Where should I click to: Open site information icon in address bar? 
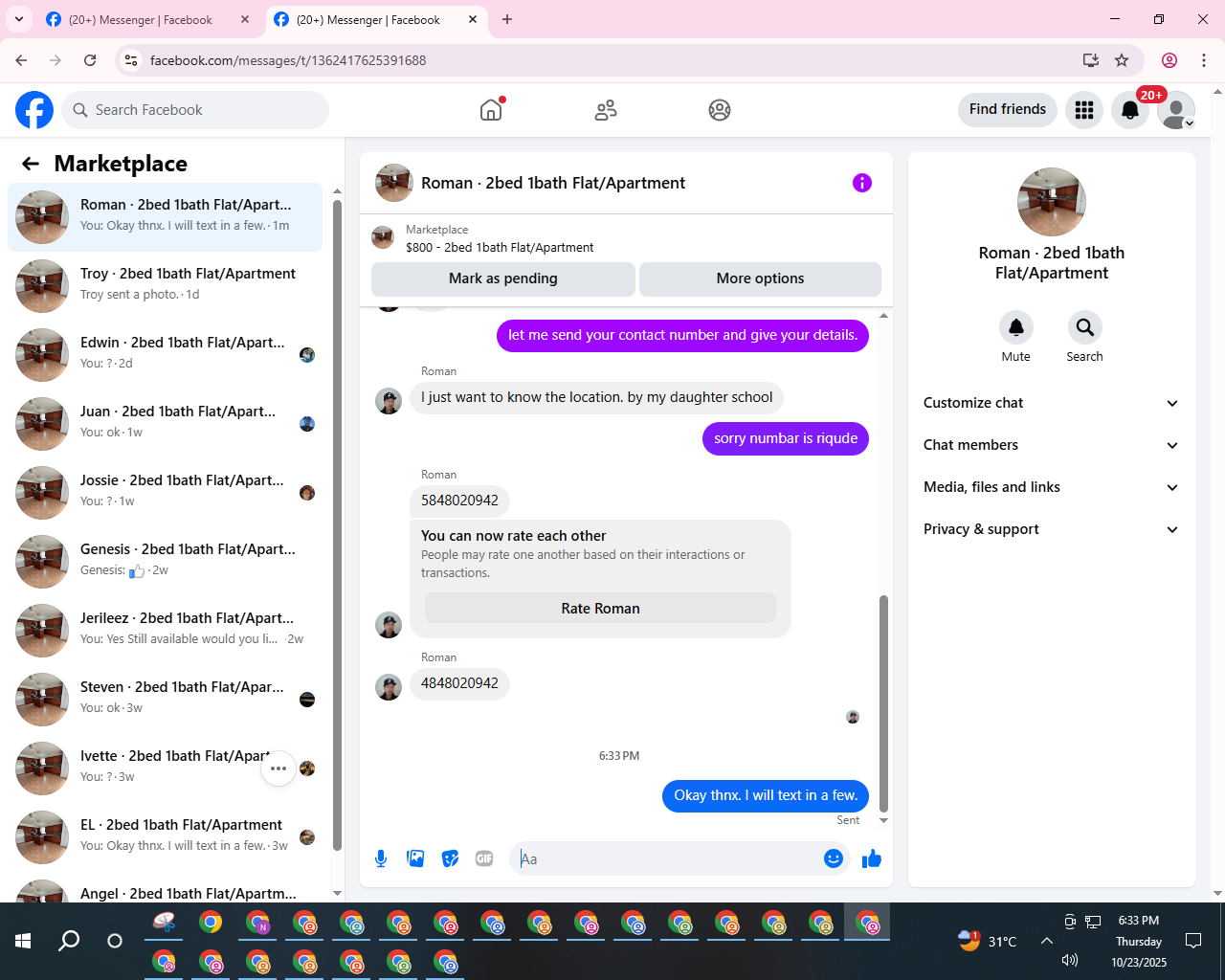click(132, 60)
